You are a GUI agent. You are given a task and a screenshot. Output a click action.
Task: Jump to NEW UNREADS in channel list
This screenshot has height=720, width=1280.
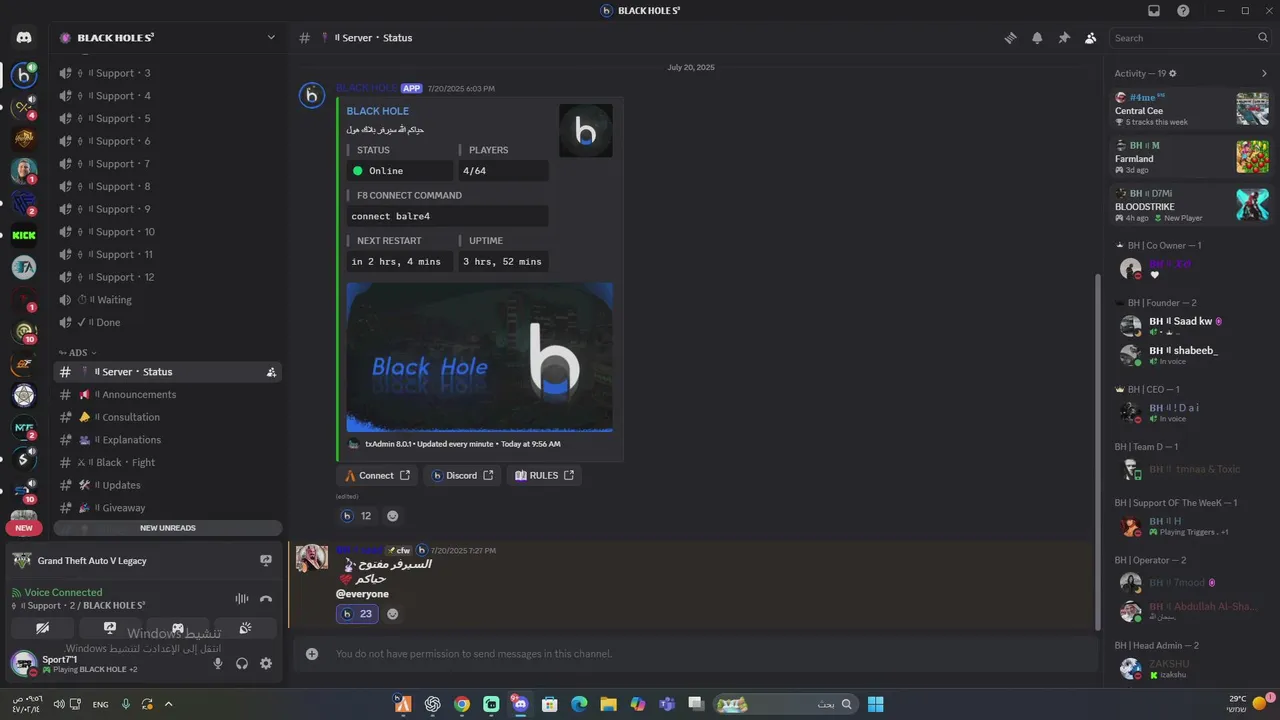[x=167, y=528]
